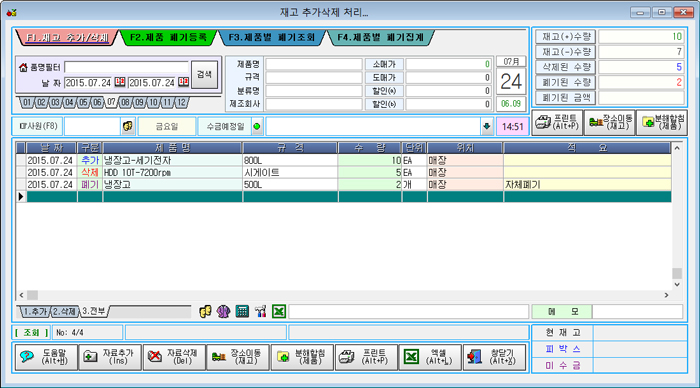Click the 도매가 label button

pos(384,78)
